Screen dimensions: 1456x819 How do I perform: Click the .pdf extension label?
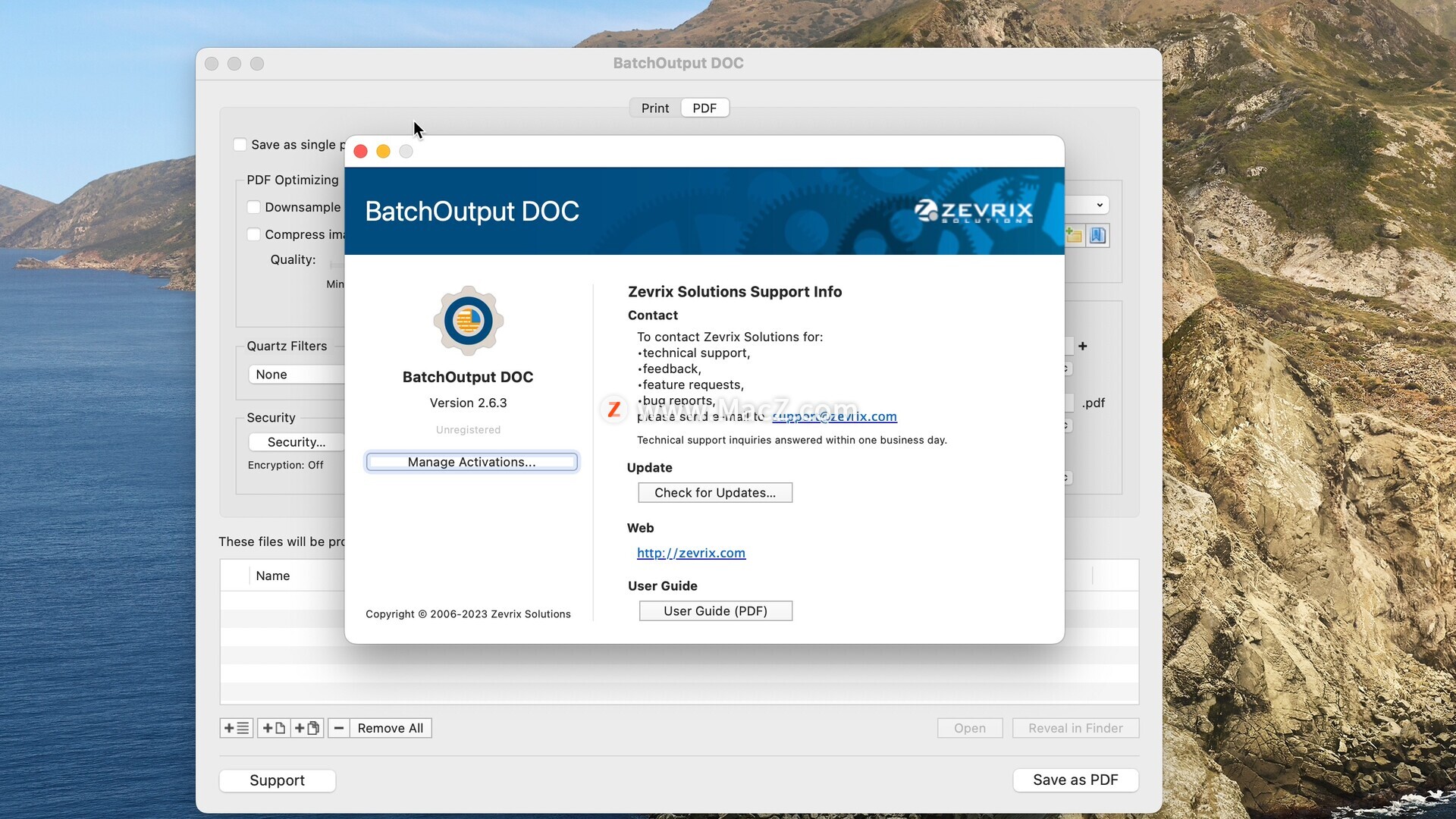(x=1093, y=403)
